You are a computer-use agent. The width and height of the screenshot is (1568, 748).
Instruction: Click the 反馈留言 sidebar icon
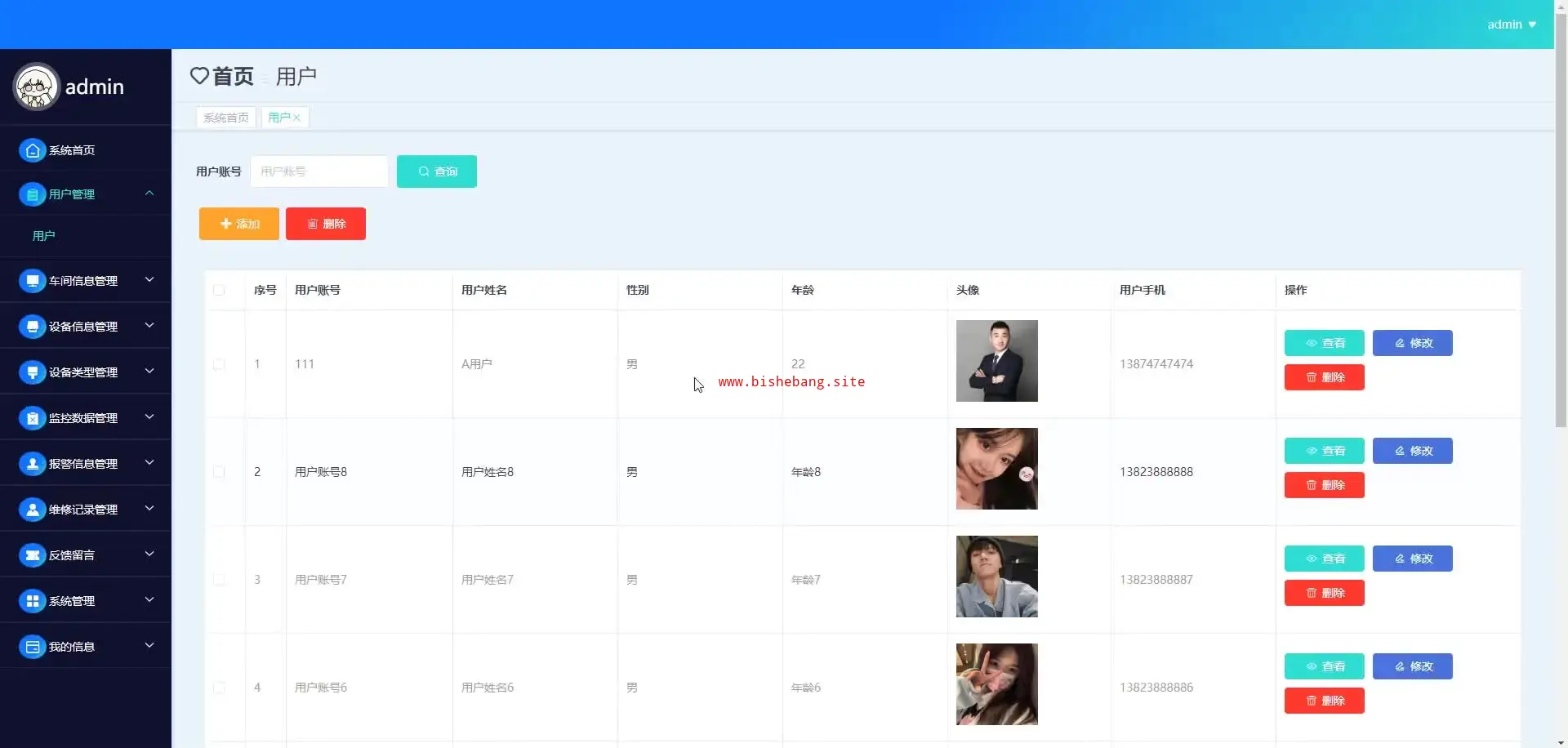[x=32, y=555]
